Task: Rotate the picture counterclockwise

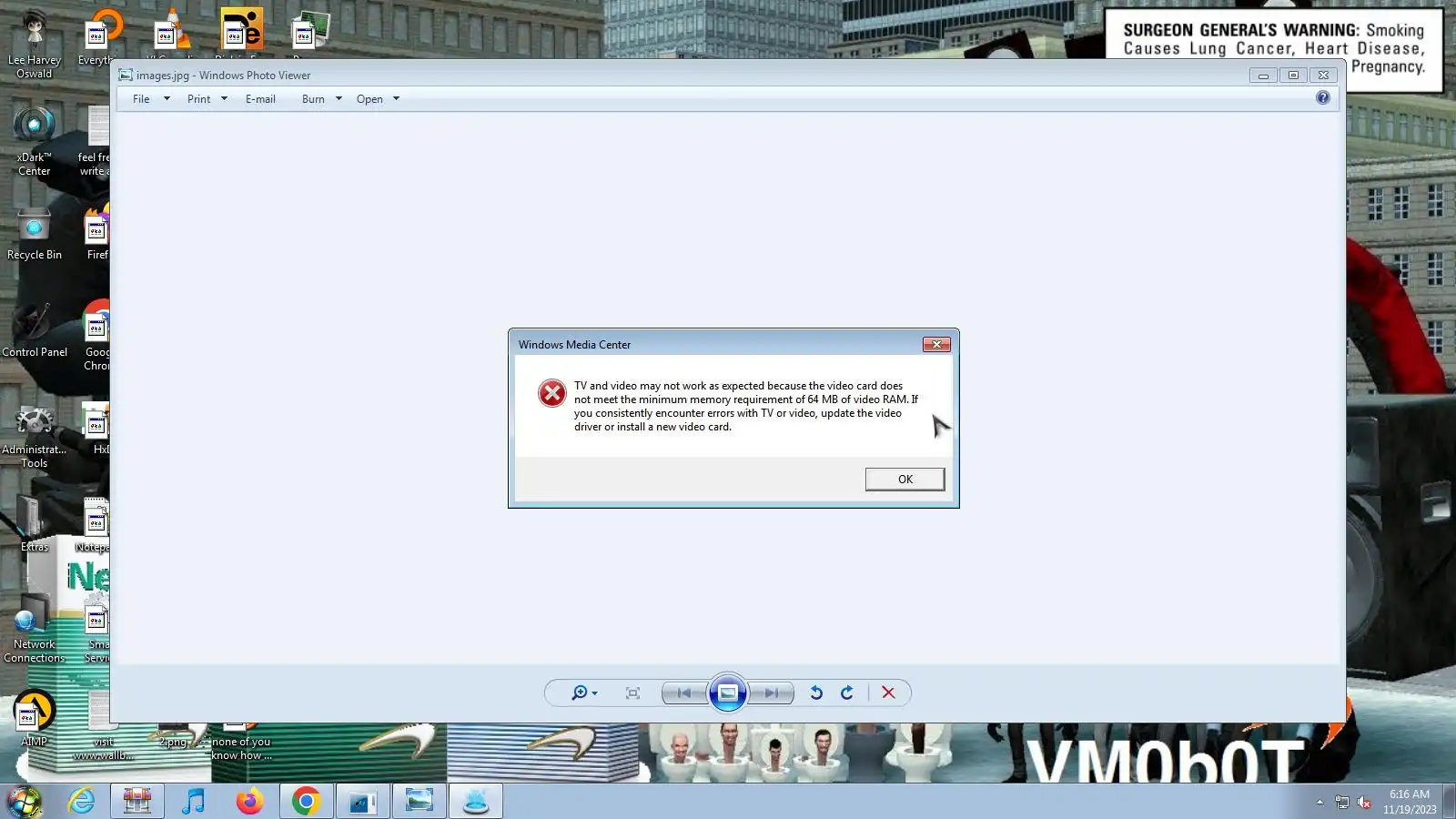Action: point(816,693)
